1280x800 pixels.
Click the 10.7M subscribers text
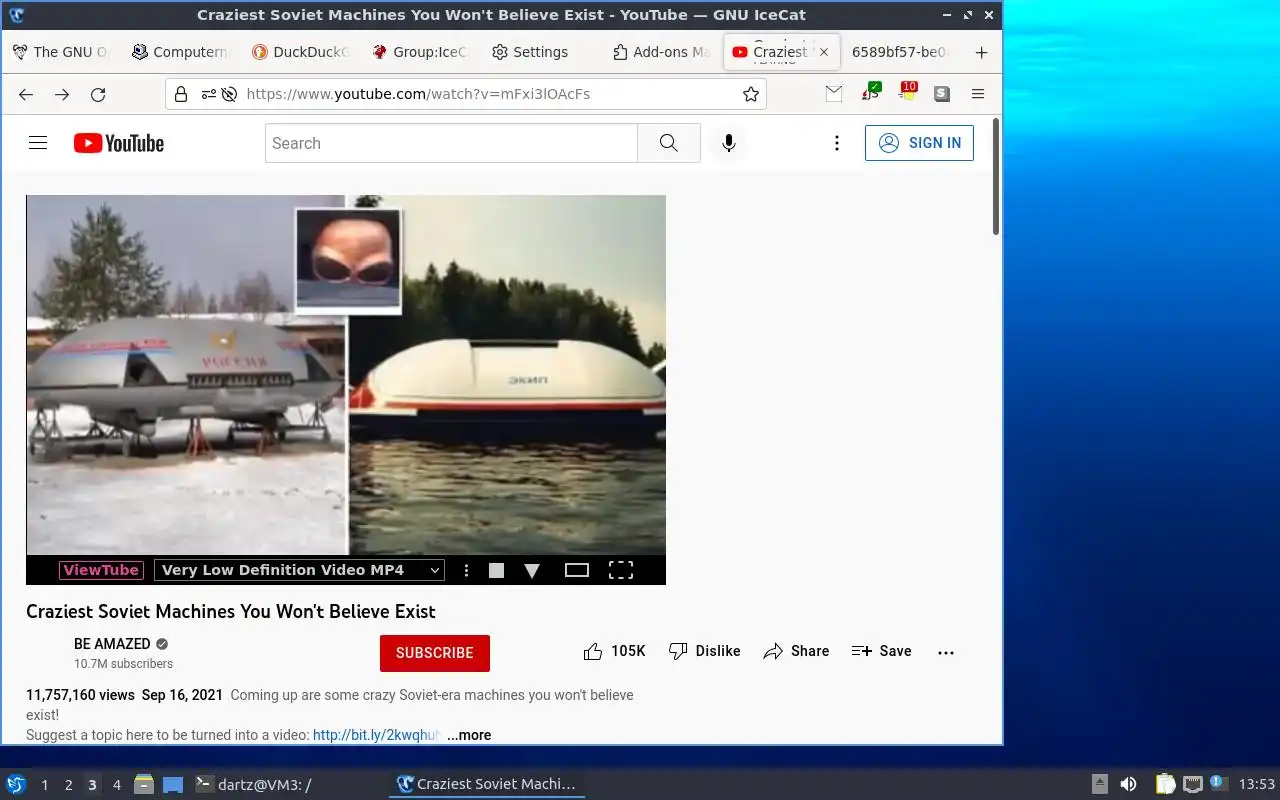coord(123,664)
